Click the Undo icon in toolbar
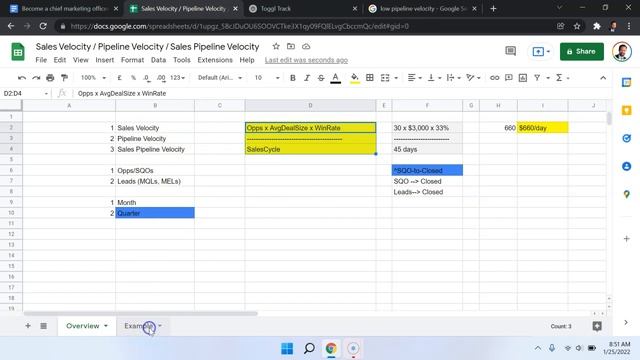 tap(22, 78)
